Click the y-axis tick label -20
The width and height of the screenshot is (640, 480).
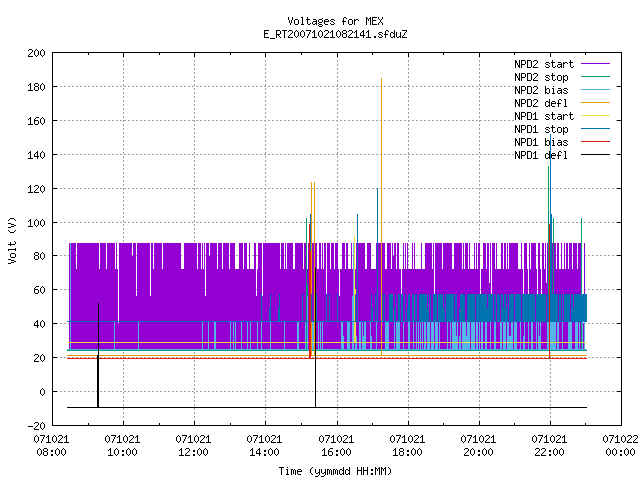[x=36, y=426]
